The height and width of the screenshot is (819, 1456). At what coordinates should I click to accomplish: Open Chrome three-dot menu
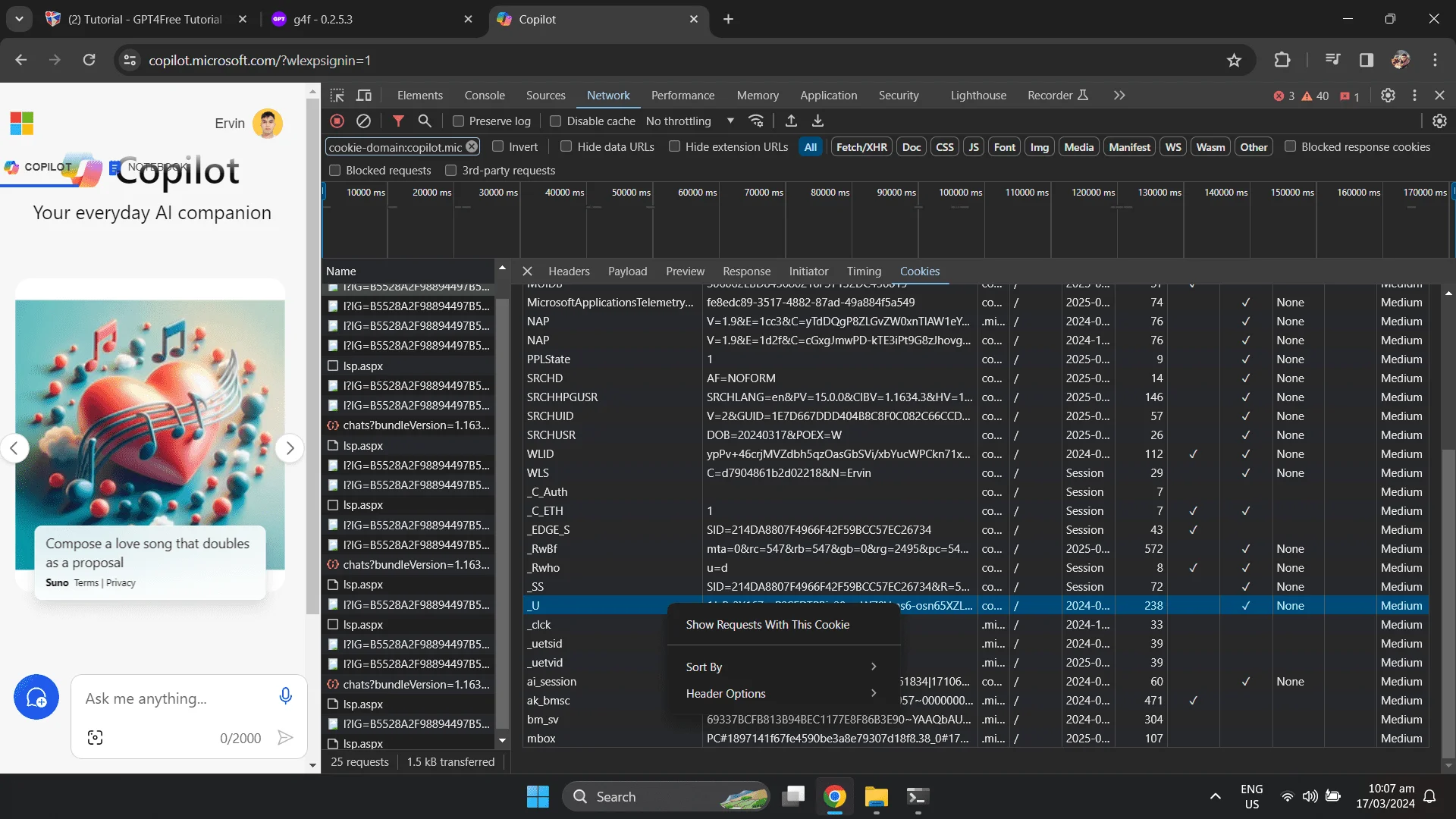pos(1435,60)
